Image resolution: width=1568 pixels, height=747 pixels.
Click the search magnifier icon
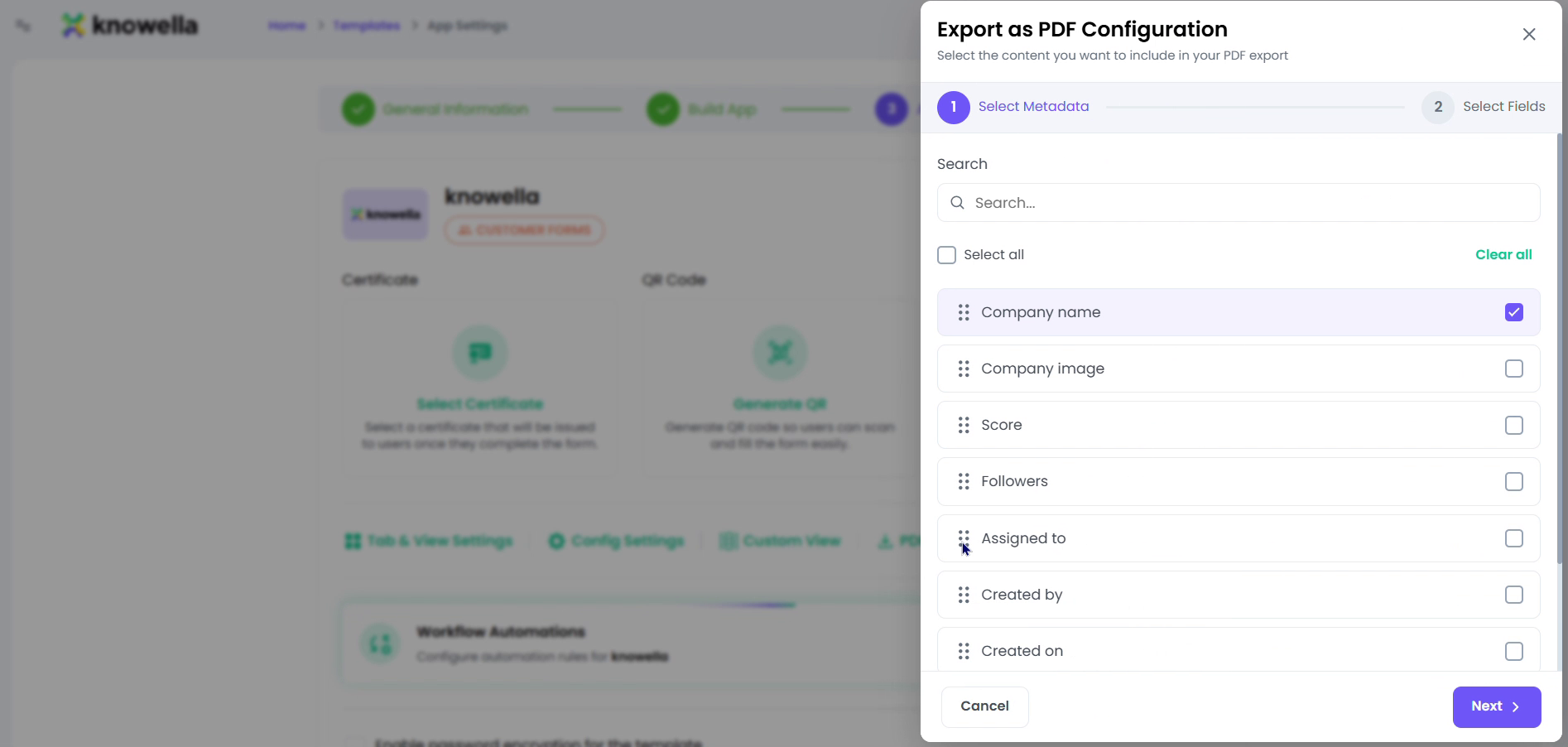click(957, 203)
